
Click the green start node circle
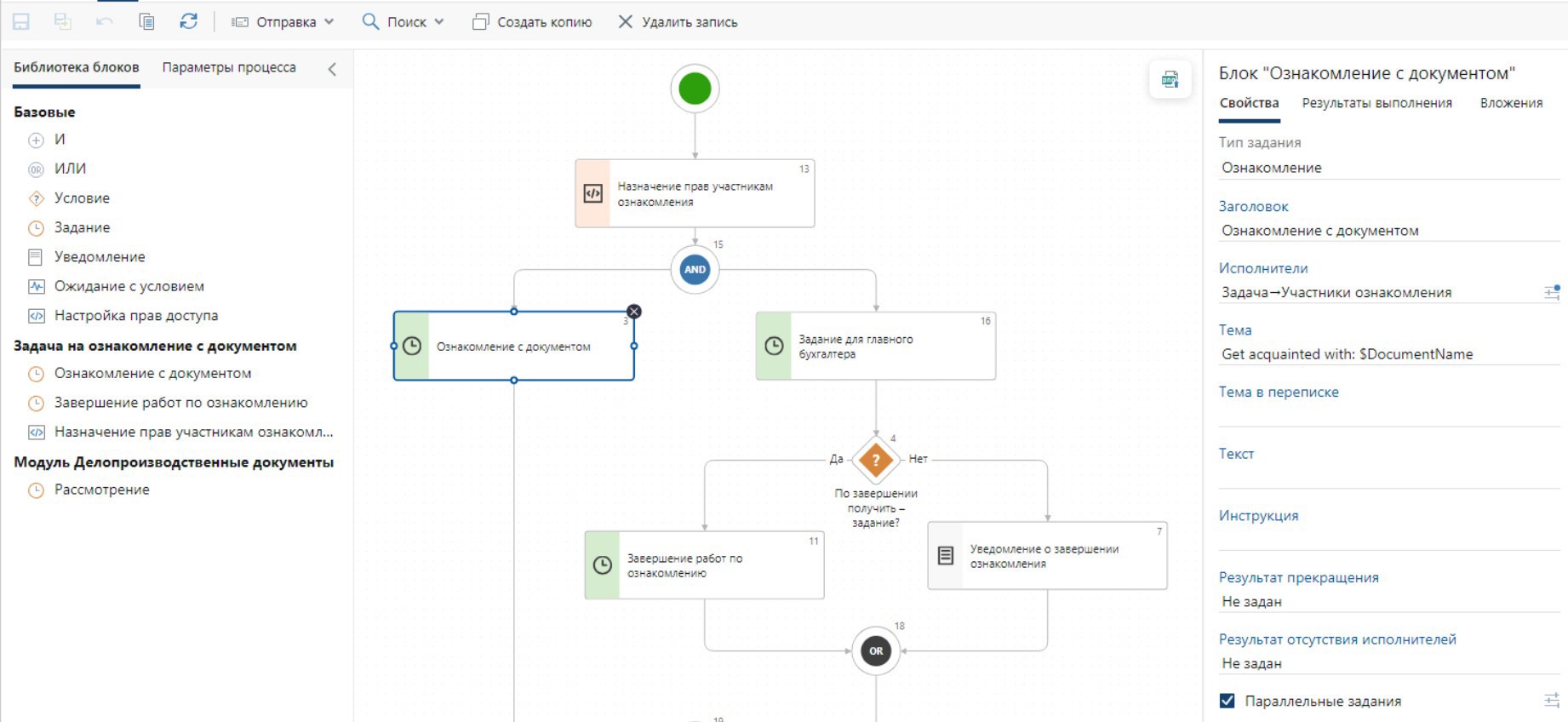(x=695, y=89)
